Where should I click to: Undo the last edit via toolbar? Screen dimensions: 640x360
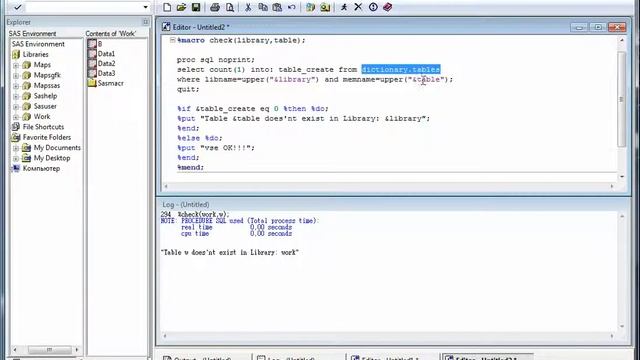click(x=291, y=7)
